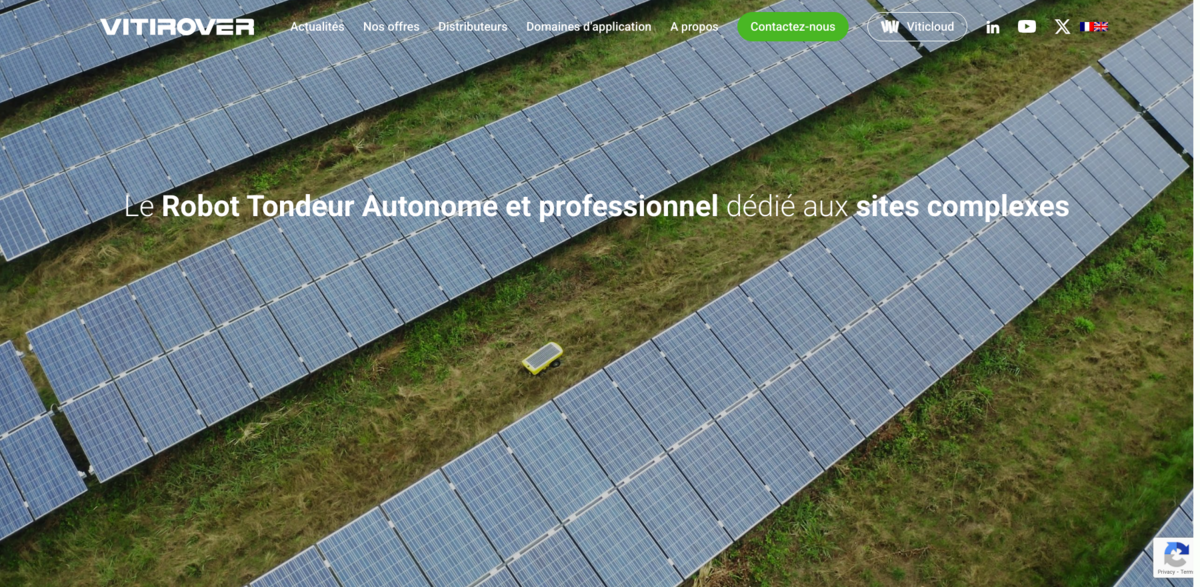Open the LinkedIn social icon

(993, 27)
